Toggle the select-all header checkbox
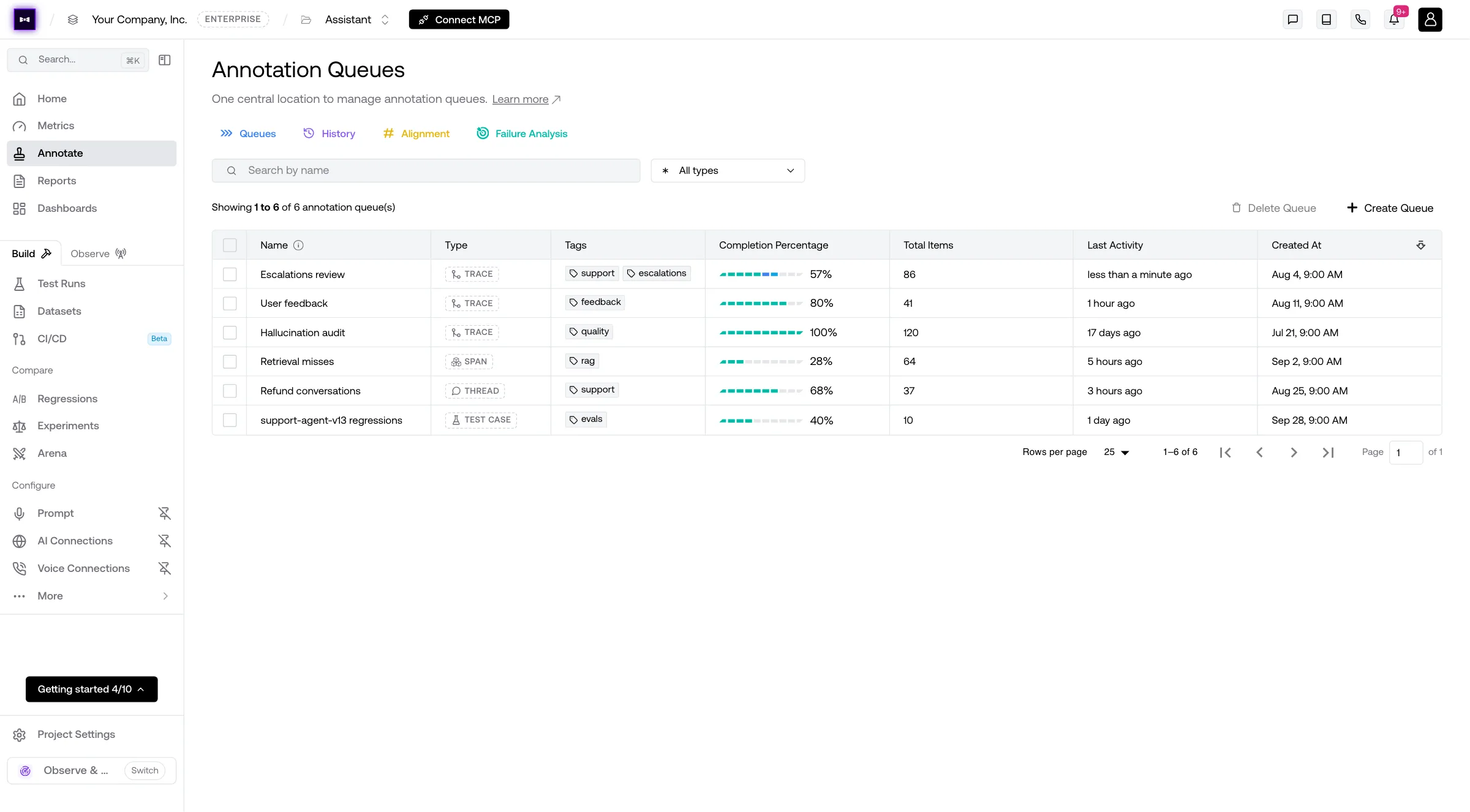The height and width of the screenshot is (812, 1470). tap(230, 245)
